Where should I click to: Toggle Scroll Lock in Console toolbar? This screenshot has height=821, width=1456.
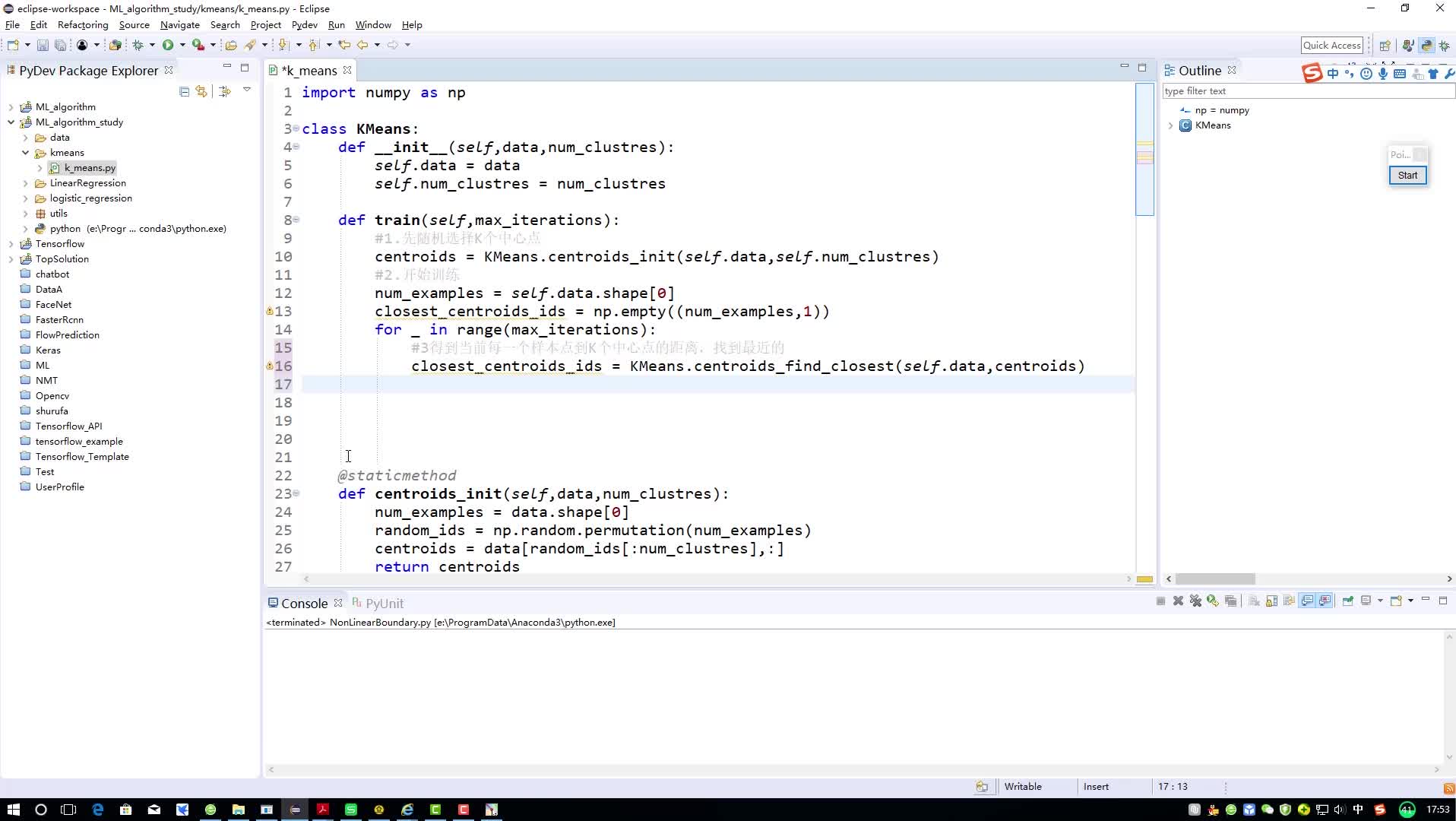click(x=1271, y=601)
